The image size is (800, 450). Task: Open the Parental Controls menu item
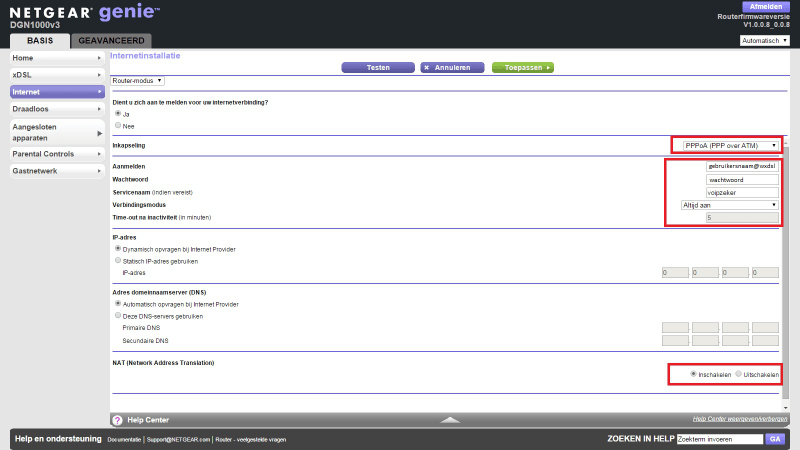tap(57, 154)
